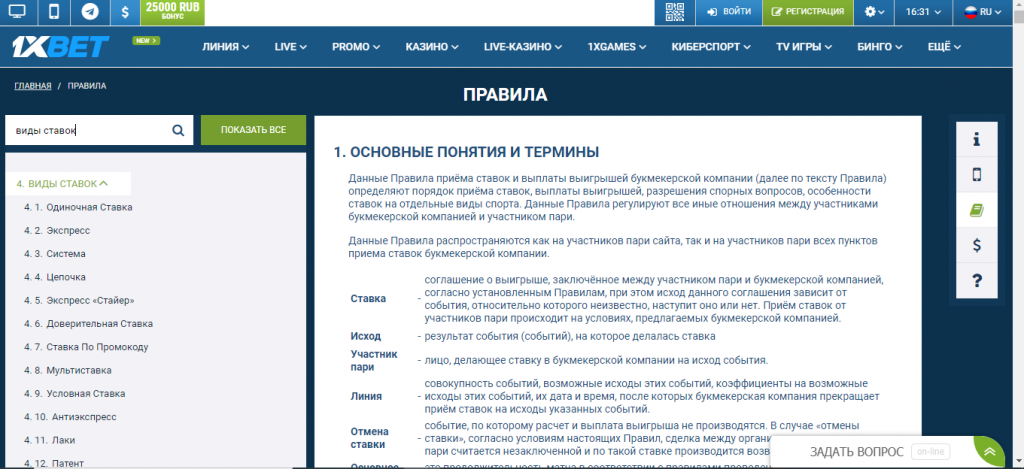Click the Главная breadcrumb link
Screen dimensions: 1024x469
[32, 86]
